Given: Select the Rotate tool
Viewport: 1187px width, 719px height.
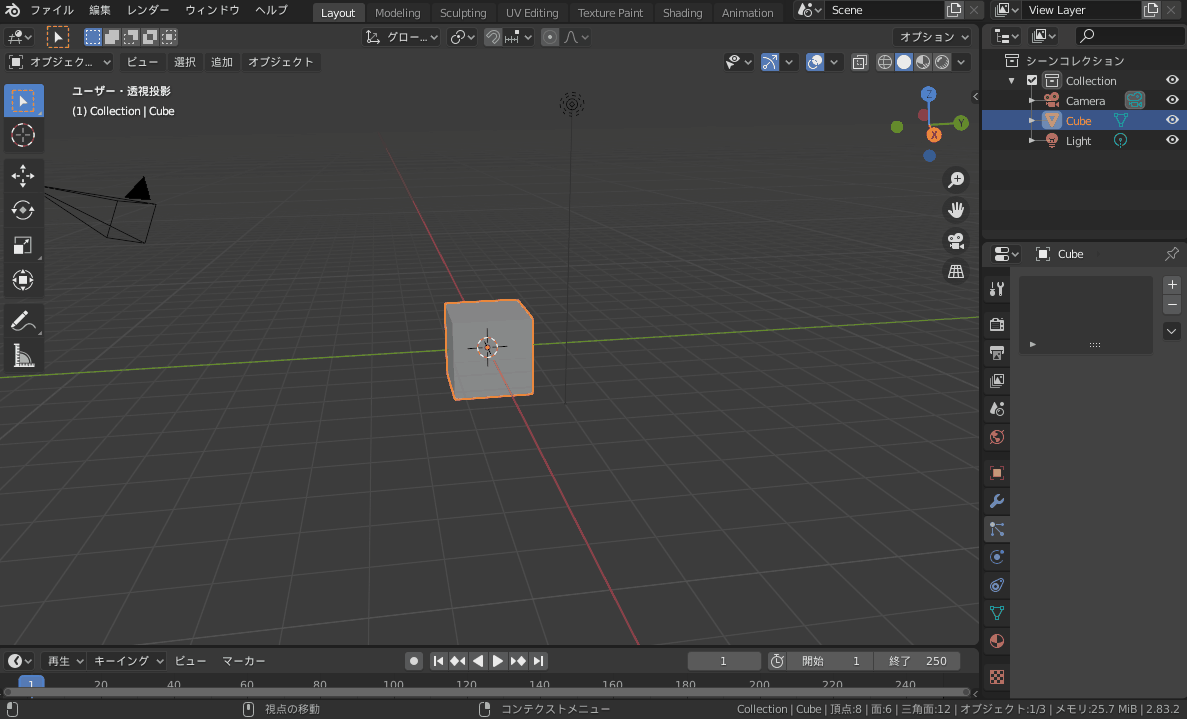Looking at the screenshot, I should (x=22, y=210).
